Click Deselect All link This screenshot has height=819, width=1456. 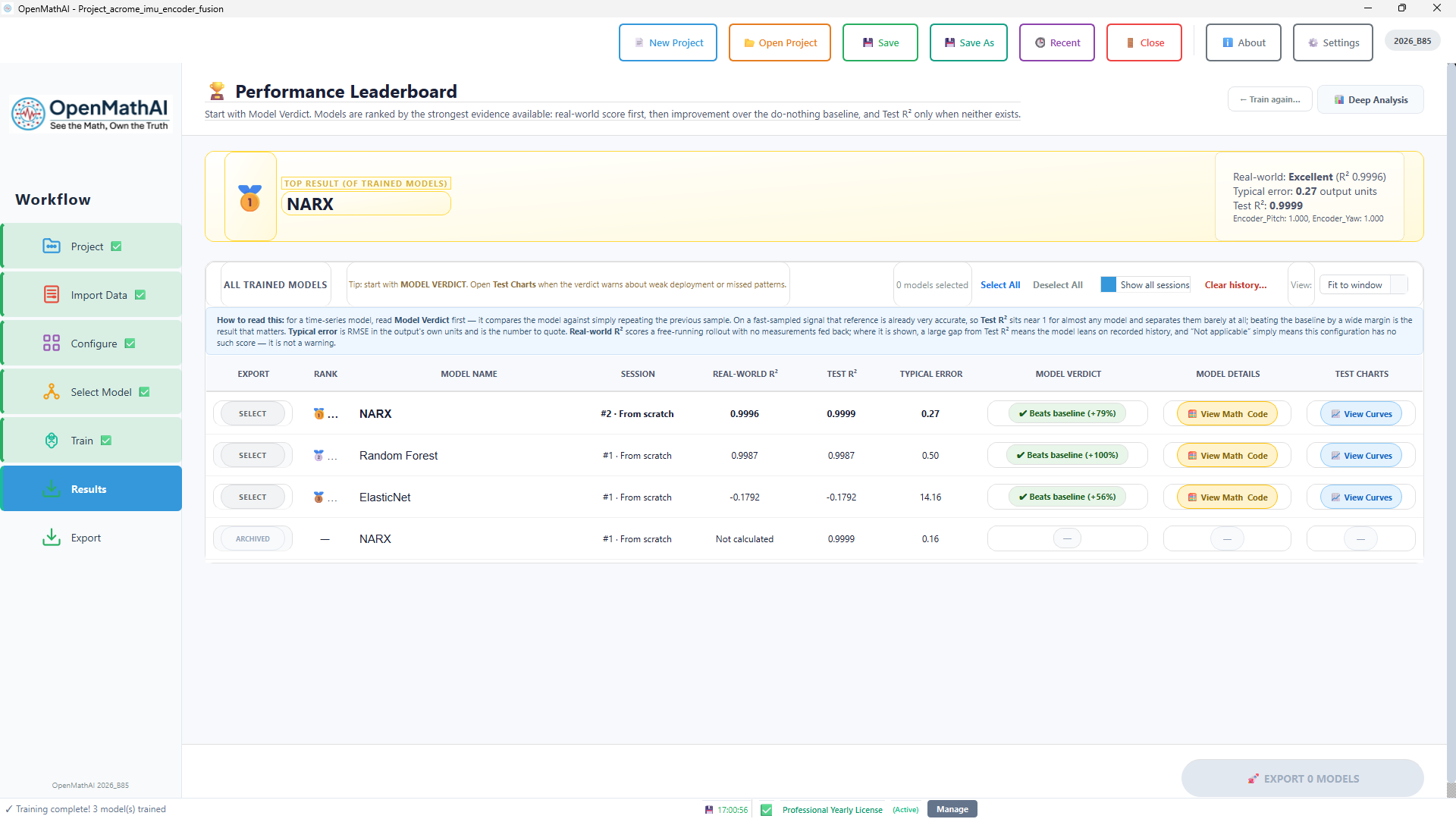1057,284
